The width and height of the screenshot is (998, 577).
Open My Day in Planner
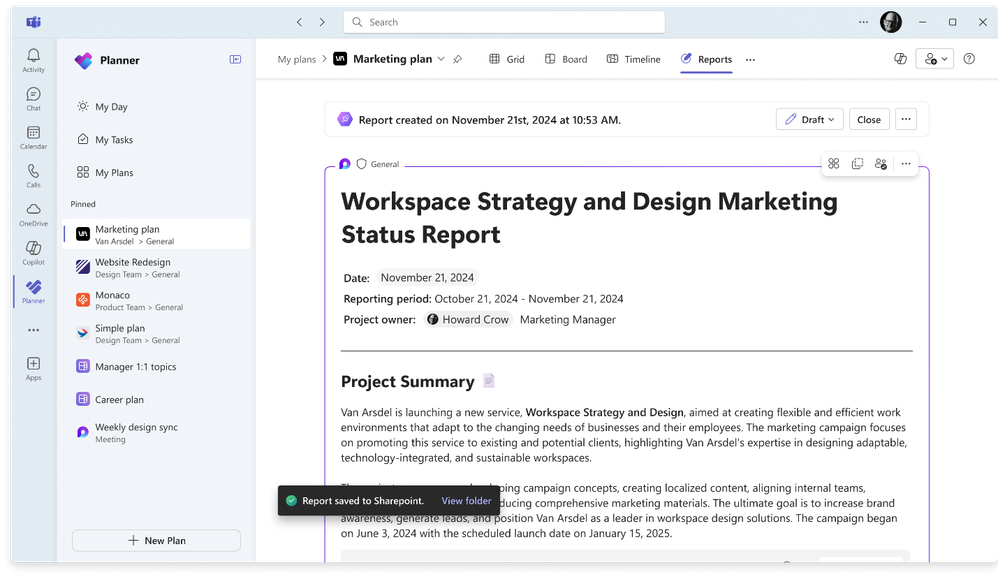click(102, 107)
